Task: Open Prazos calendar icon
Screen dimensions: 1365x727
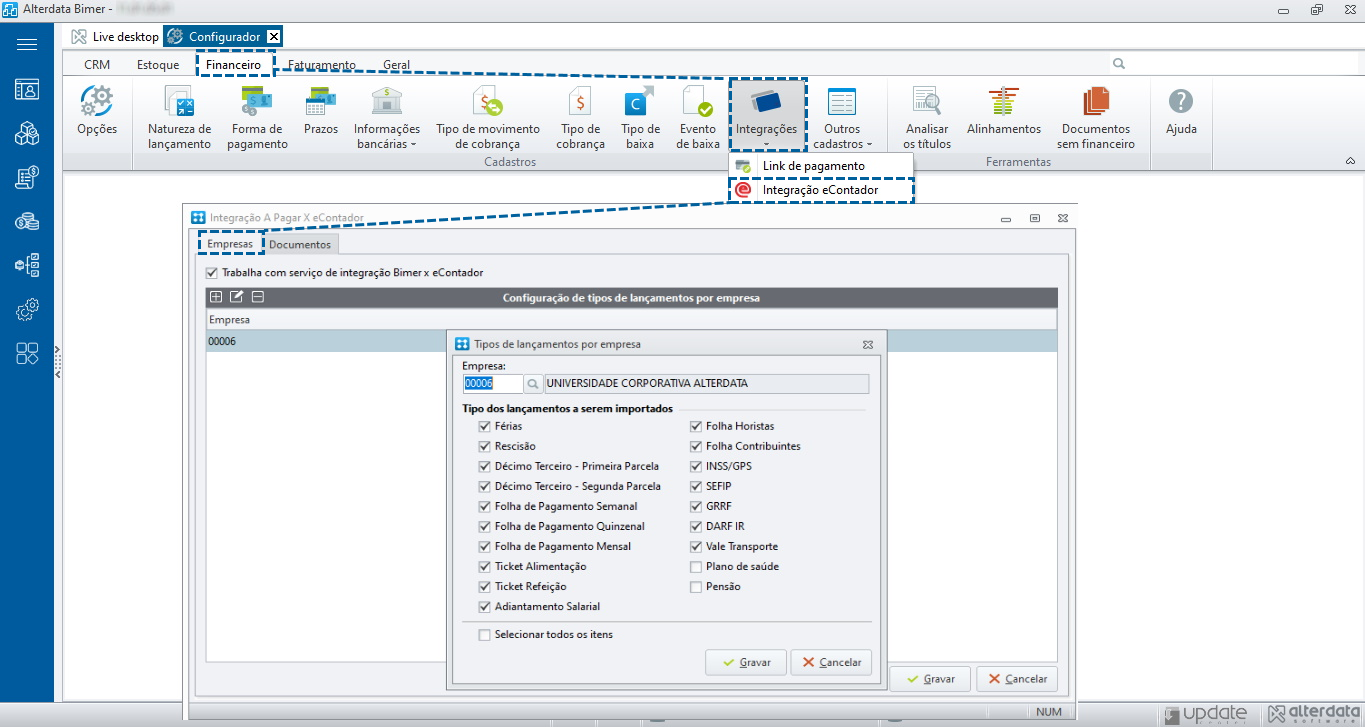Action: (321, 111)
